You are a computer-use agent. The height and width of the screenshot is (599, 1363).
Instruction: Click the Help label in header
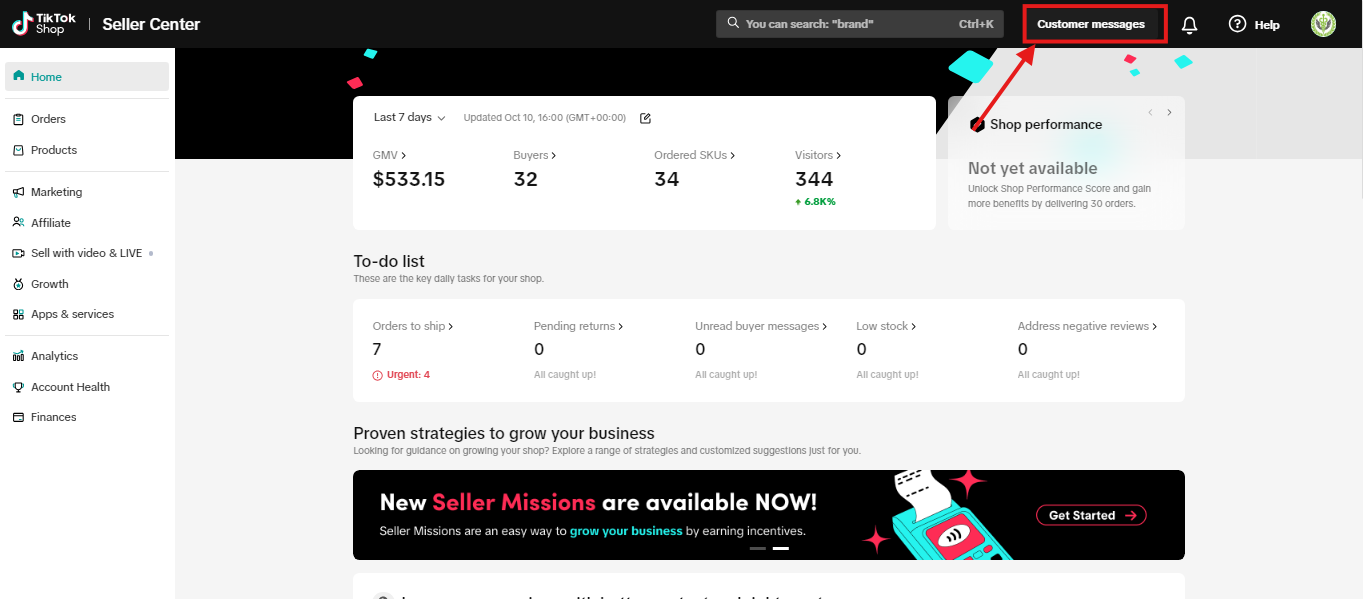(x=1267, y=25)
